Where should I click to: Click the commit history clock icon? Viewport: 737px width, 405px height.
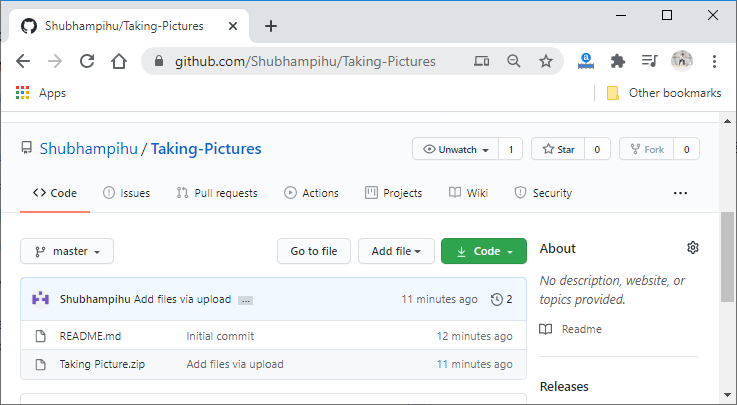[496, 299]
